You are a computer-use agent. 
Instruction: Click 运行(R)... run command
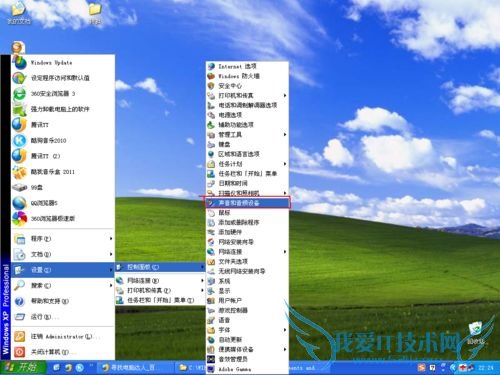click(x=63, y=317)
